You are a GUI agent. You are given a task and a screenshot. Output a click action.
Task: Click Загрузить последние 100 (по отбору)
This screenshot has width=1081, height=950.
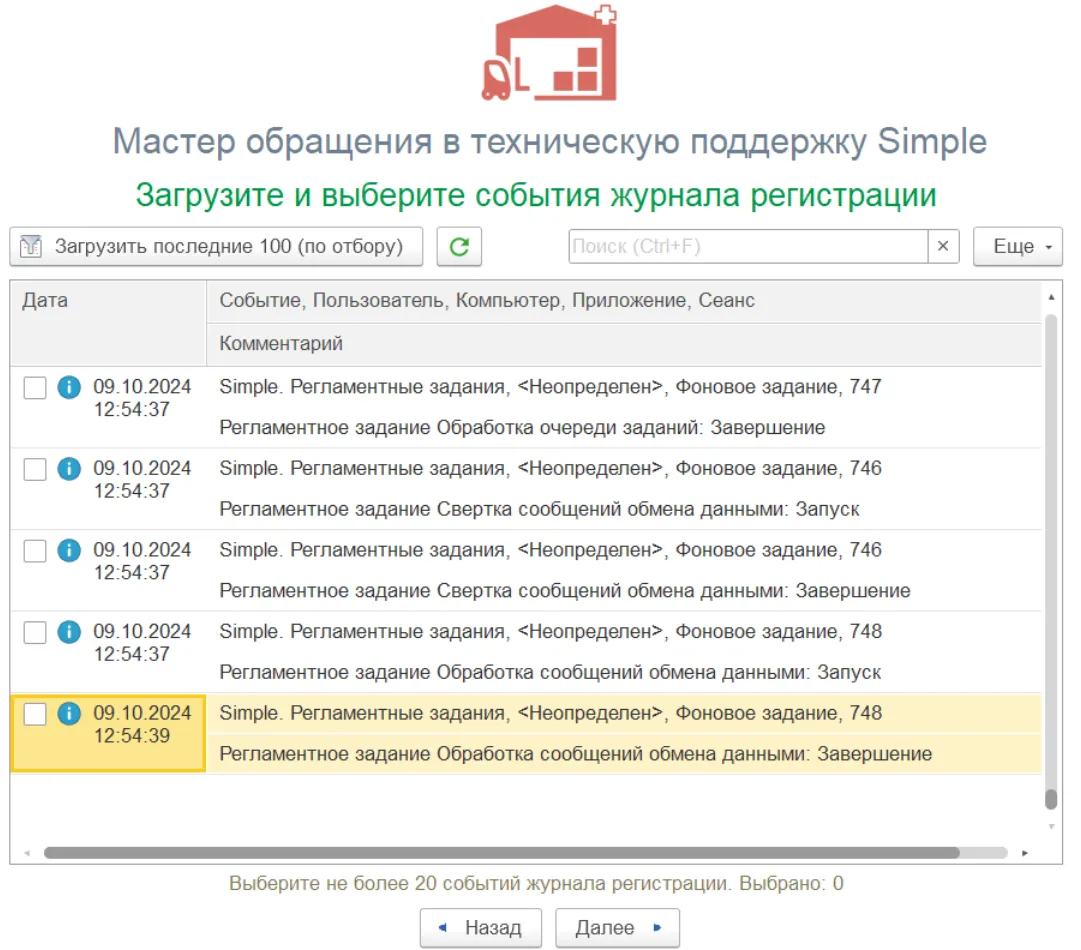pos(216,246)
